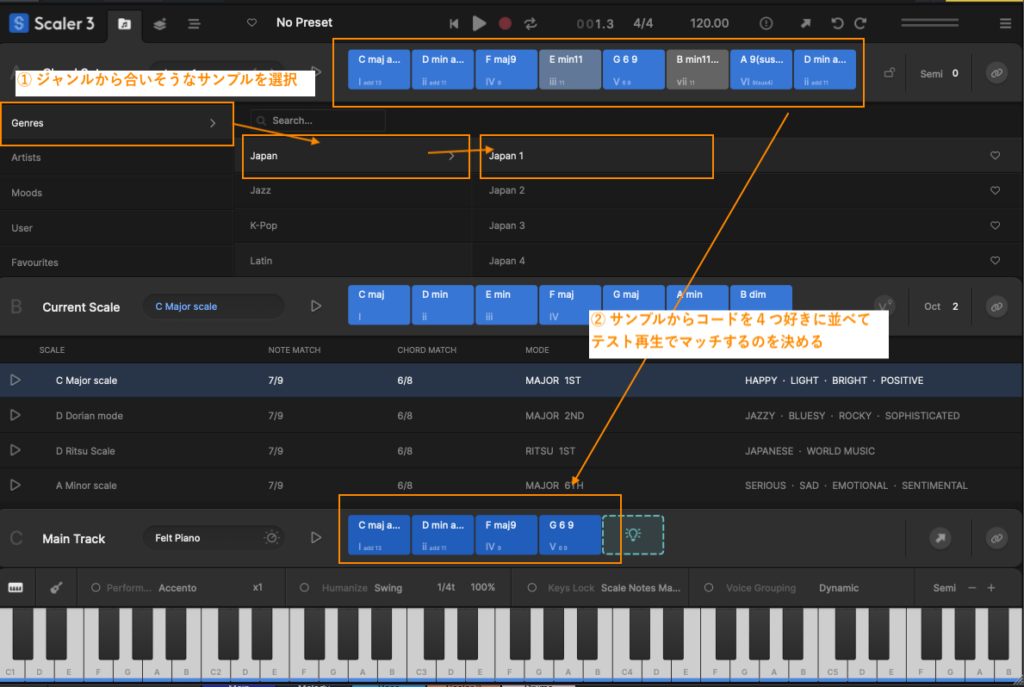Click the lightbulb chord suggestion slot
Screen dimensions: 1024x687
pos(632,535)
